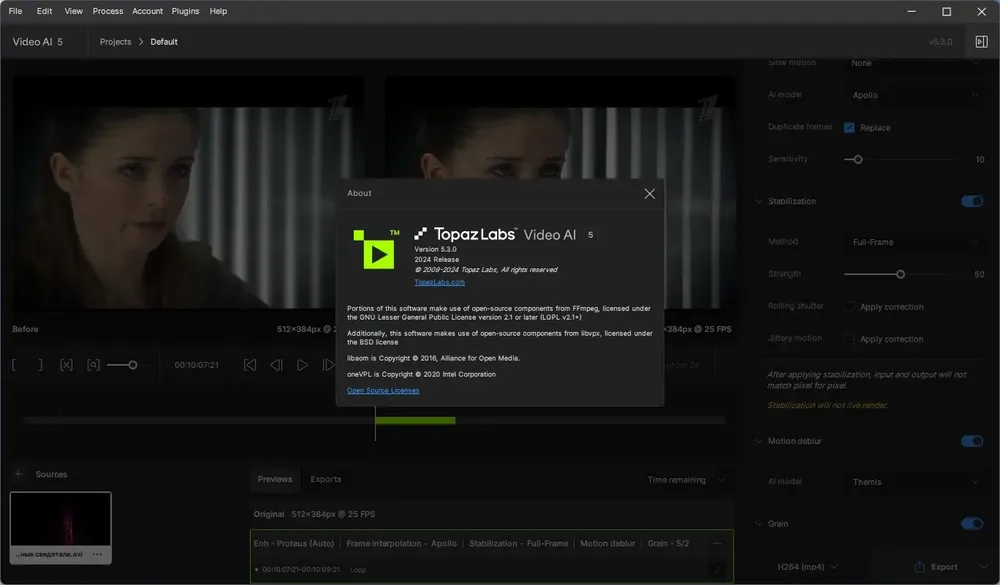Screen dimensions: 1000x585
Task: Add a new source with plus icon
Action: tap(18, 474)
